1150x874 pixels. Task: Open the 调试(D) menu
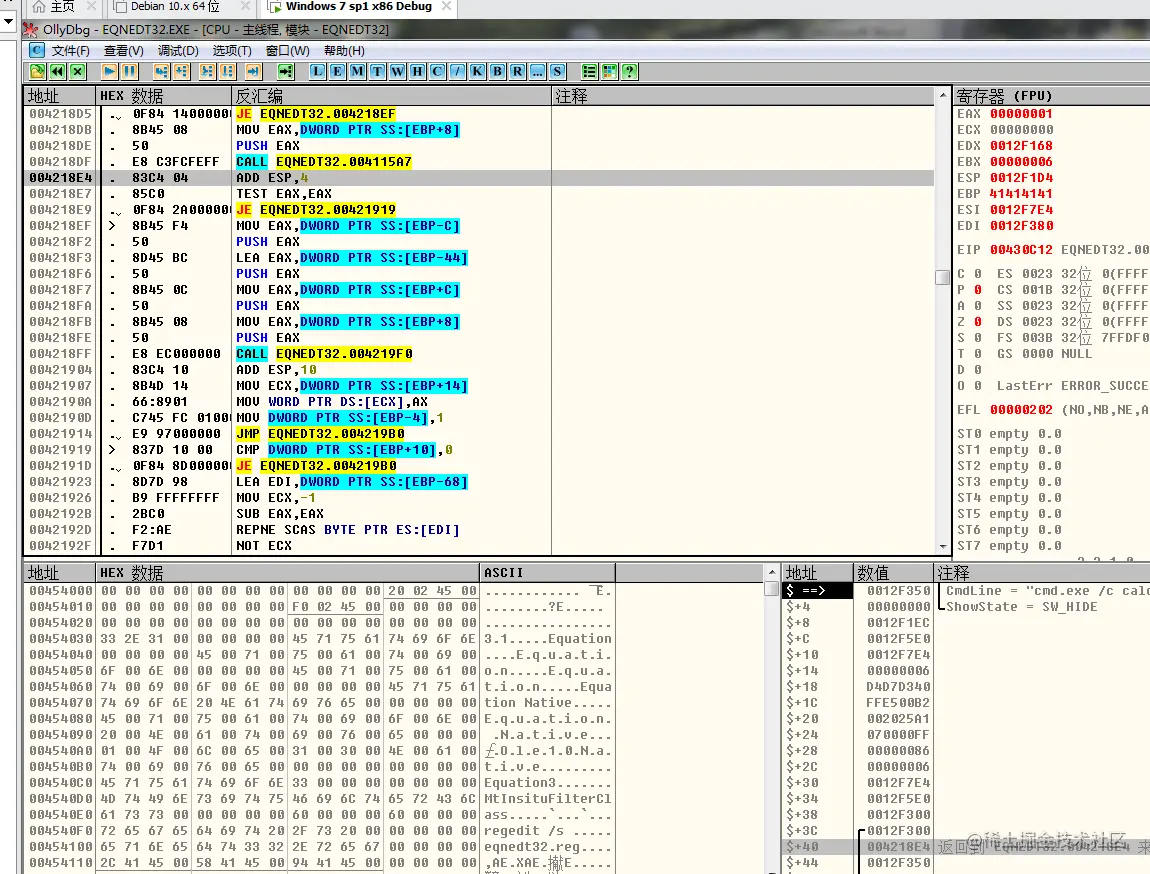[178, 51]
